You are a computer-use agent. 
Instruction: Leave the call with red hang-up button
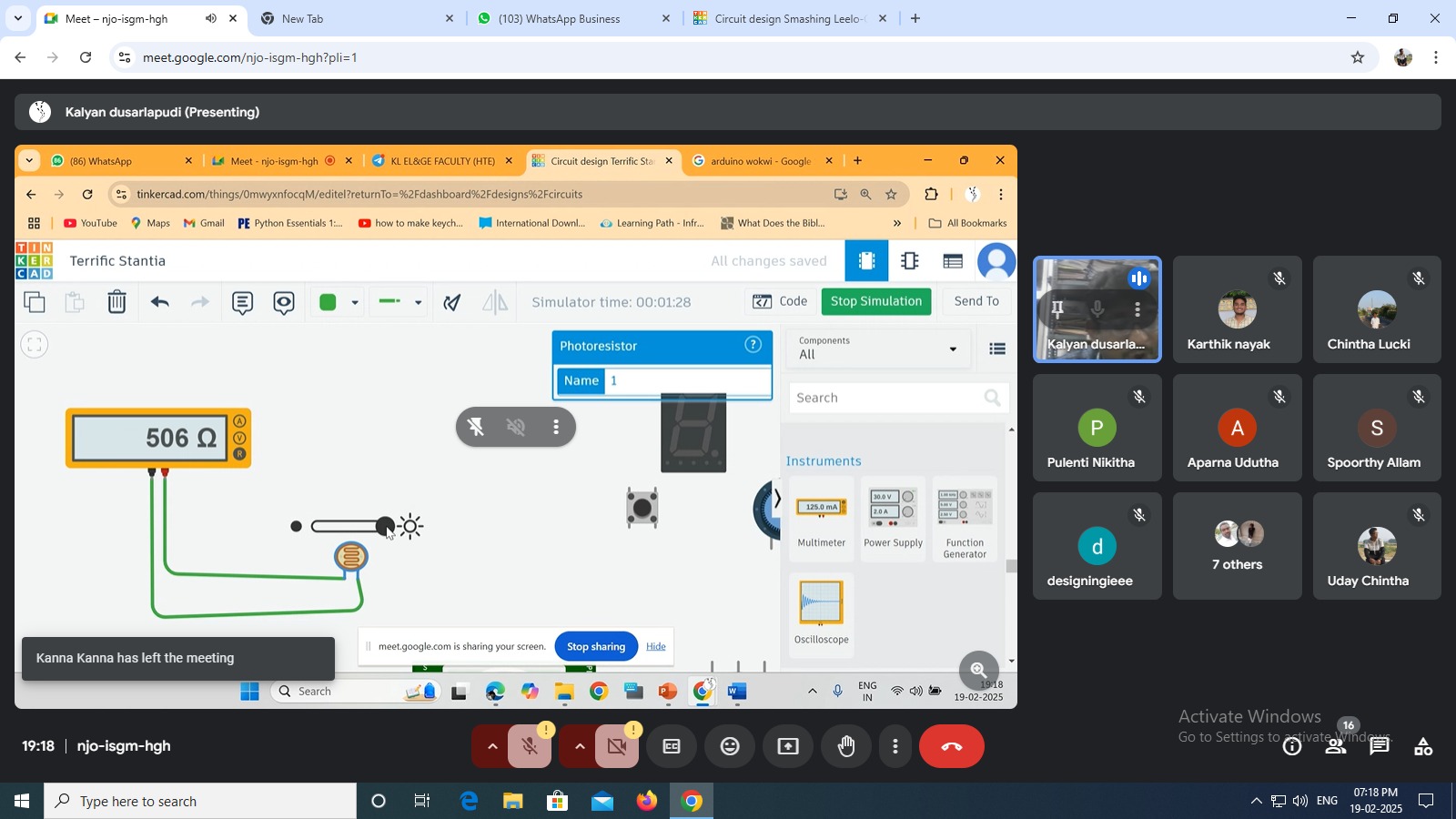tap(952, 747)
